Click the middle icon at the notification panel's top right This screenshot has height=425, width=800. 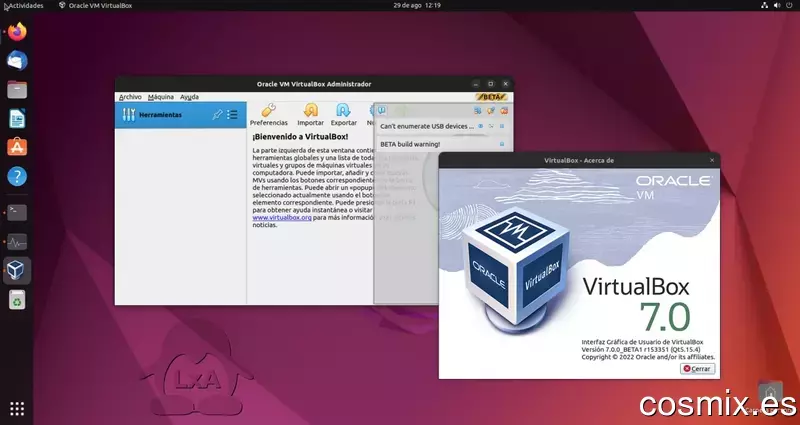(x=491, y=110)
